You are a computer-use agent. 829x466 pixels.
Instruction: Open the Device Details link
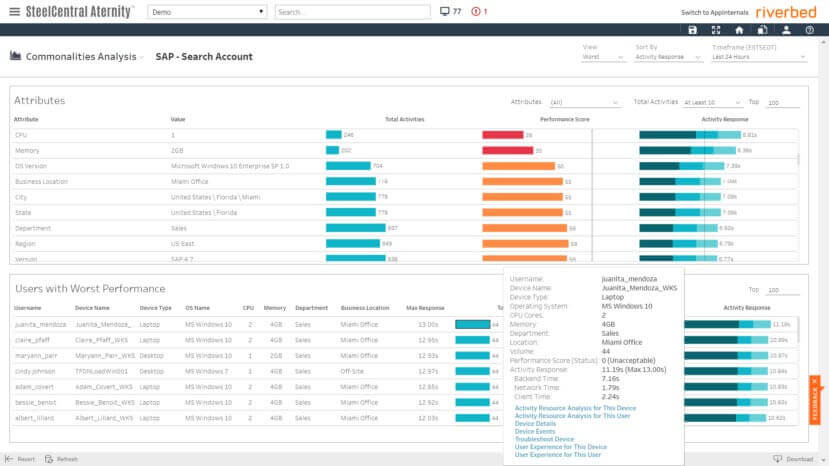[535, 424]
